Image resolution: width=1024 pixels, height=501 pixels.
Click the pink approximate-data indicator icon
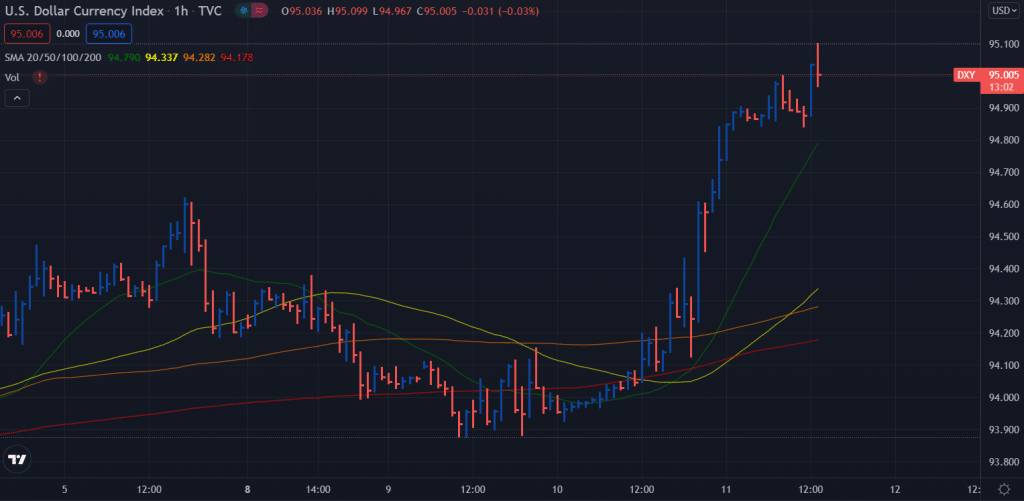tap(260, 11)
